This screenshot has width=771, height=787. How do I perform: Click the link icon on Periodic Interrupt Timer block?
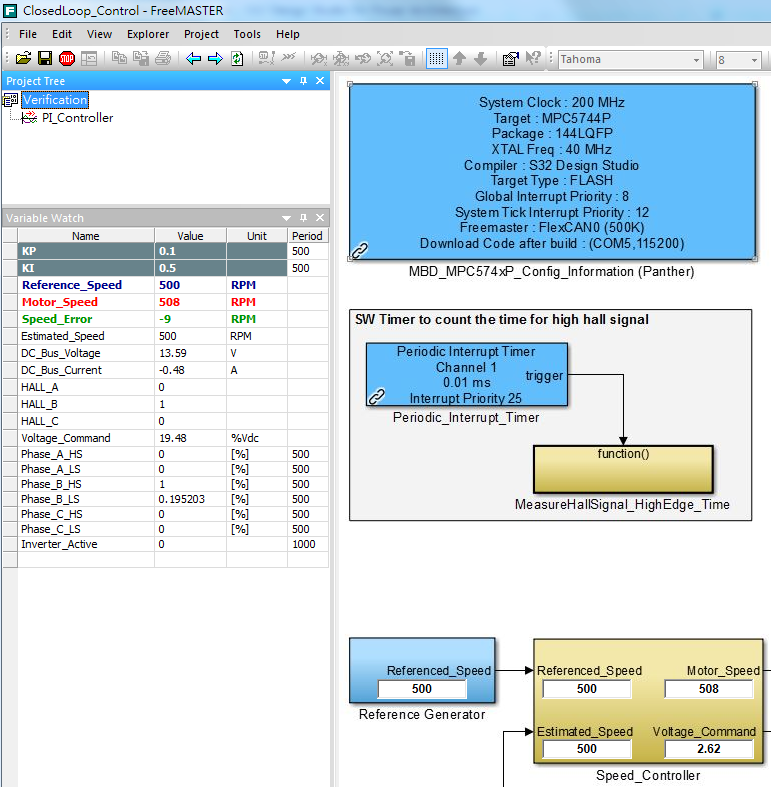[x=376, y=397]
